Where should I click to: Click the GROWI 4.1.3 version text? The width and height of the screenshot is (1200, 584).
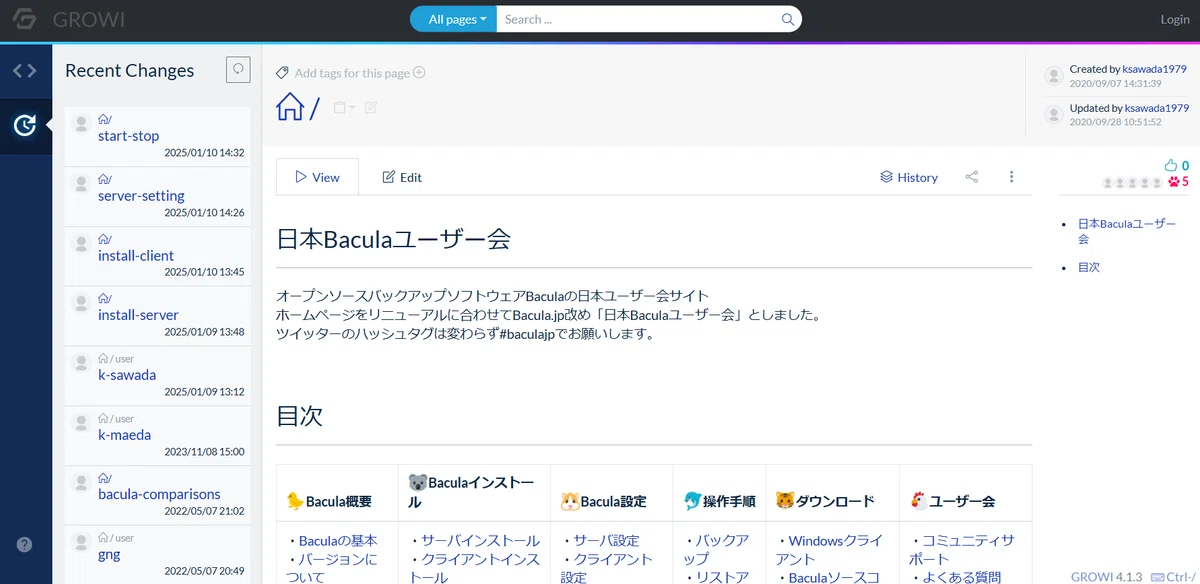click(1107, 577)
